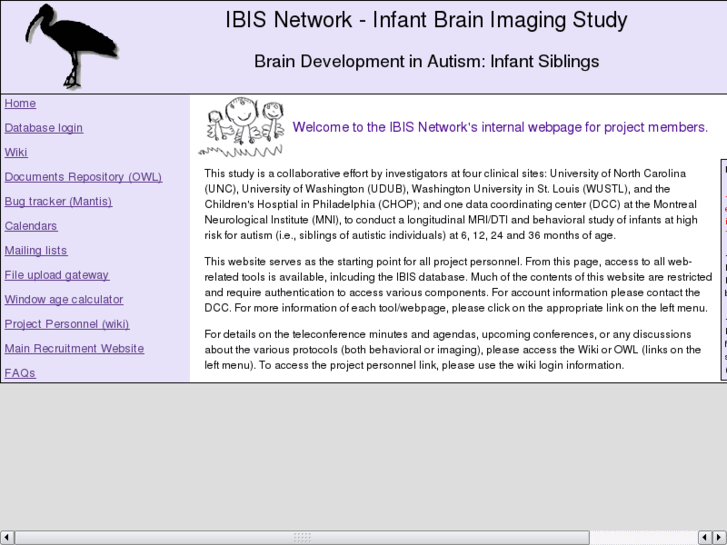Click the paragraph starting "For details on the teleconference"

click(x=453, y=350)
